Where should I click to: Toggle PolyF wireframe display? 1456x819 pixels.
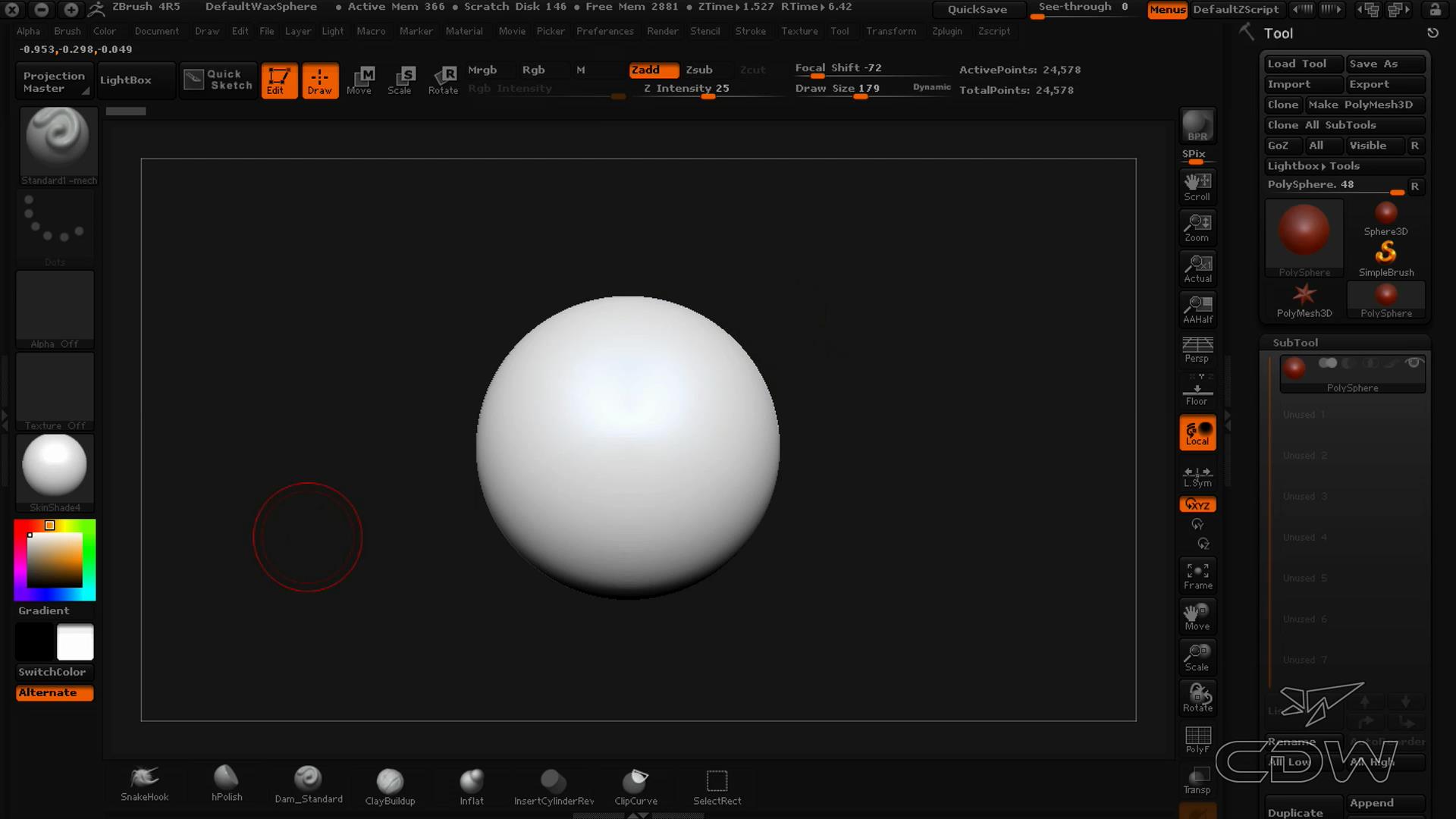pos(1197,739)
